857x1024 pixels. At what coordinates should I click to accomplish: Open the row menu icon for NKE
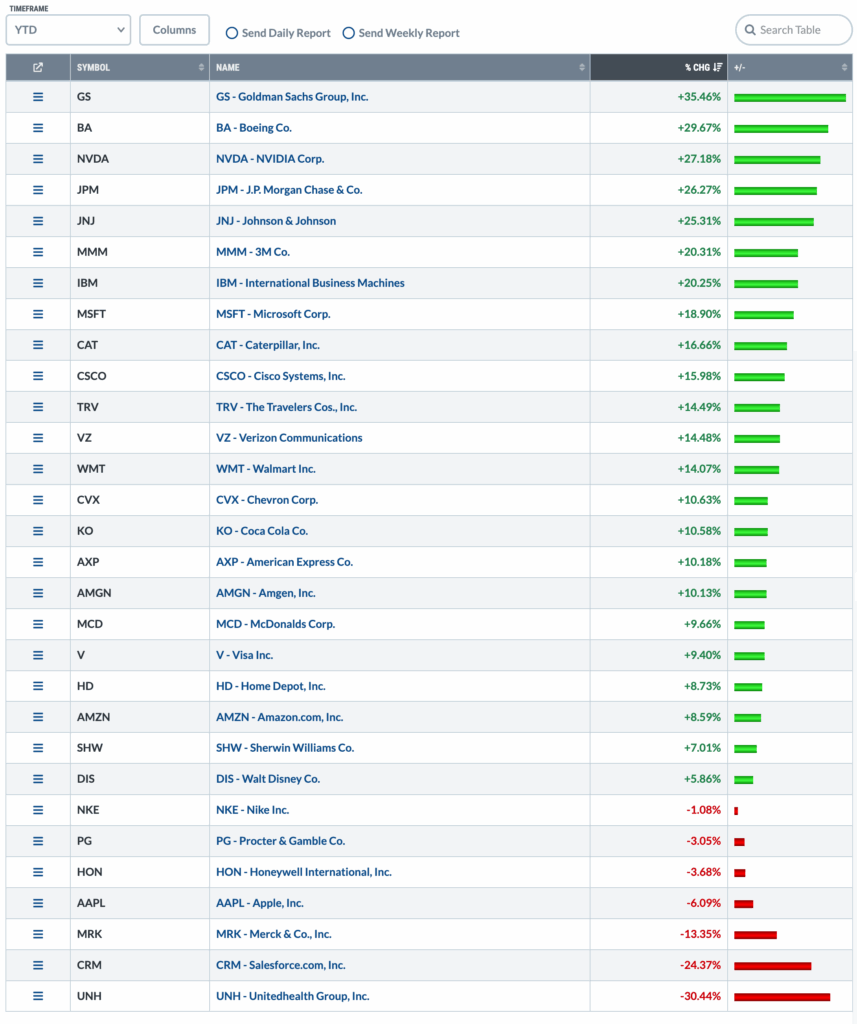[x=38, y=810]
